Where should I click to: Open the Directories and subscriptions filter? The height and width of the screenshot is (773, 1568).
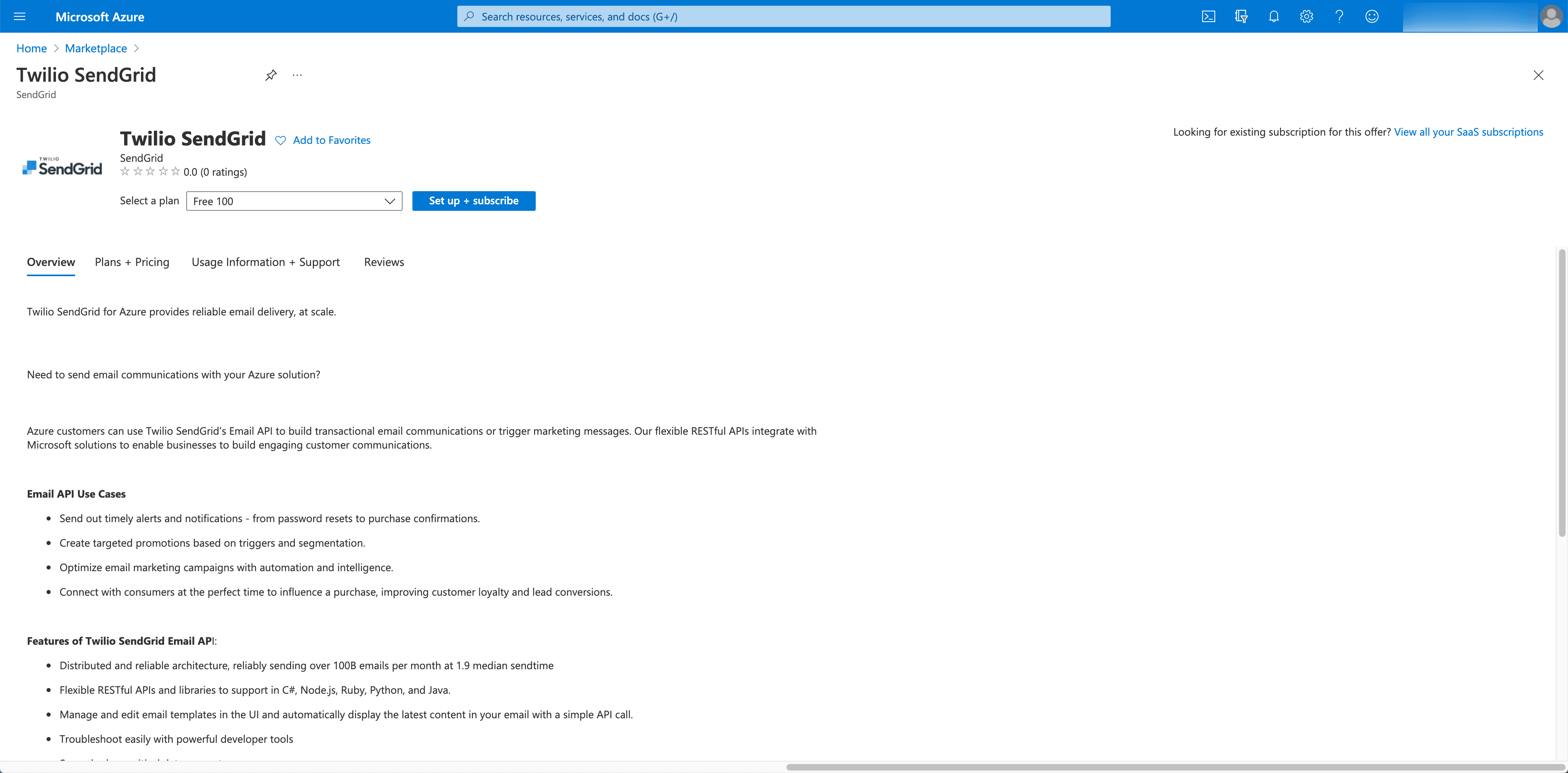[x=1241, y=16]
